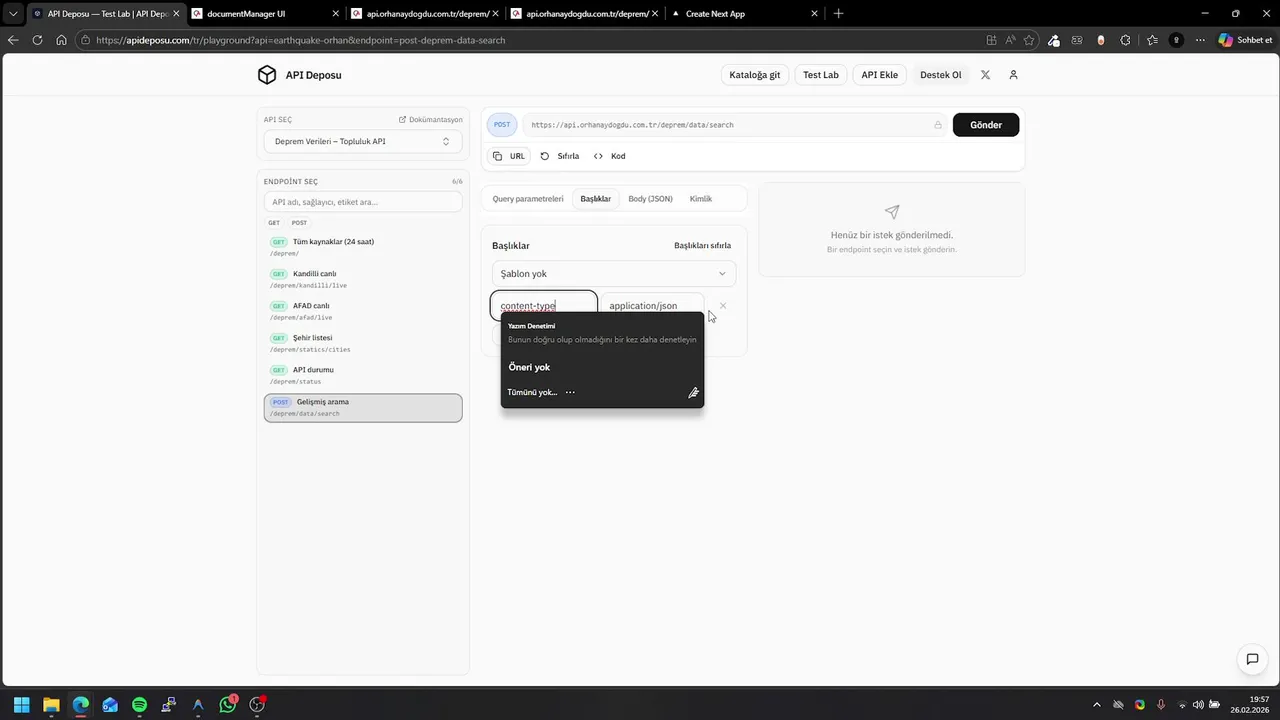Open the user profile icon
1280x720 pixels.
[1013, 75]
